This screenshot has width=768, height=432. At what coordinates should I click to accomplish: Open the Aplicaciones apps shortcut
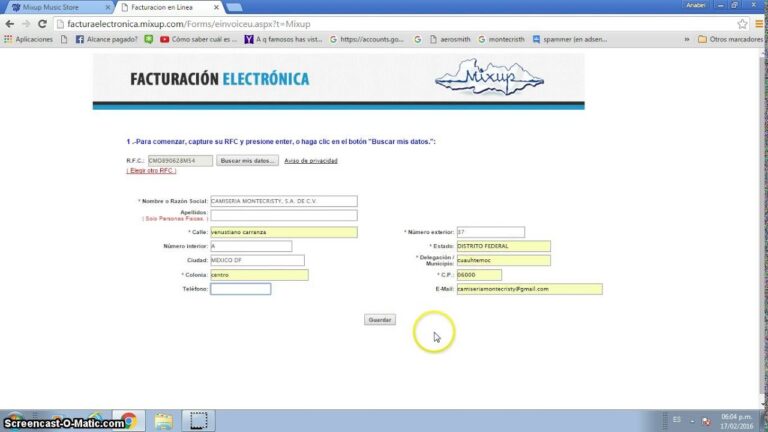tap(28, 39)
